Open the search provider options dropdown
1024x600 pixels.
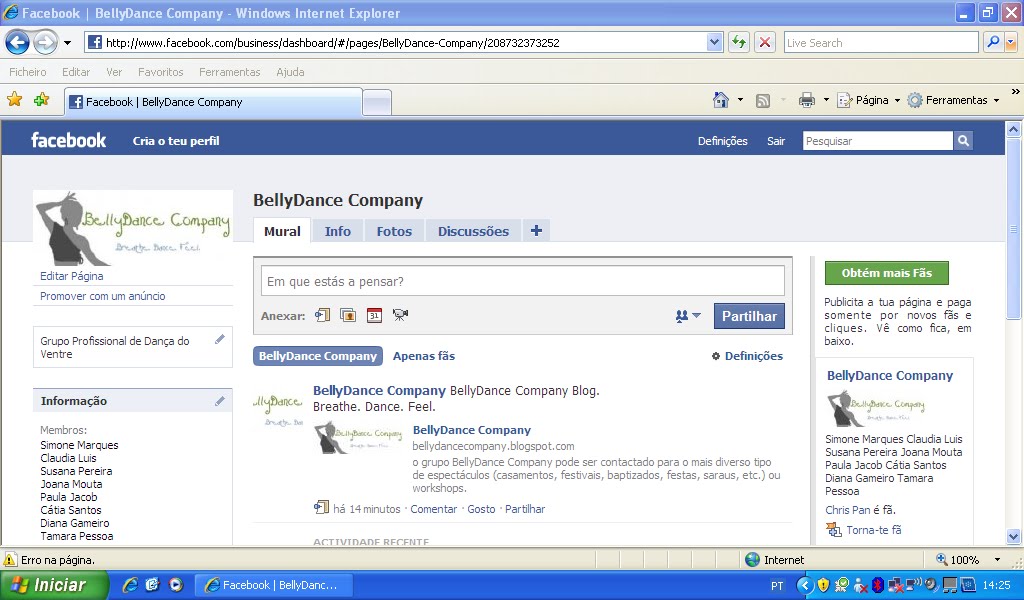(1011, 43)
